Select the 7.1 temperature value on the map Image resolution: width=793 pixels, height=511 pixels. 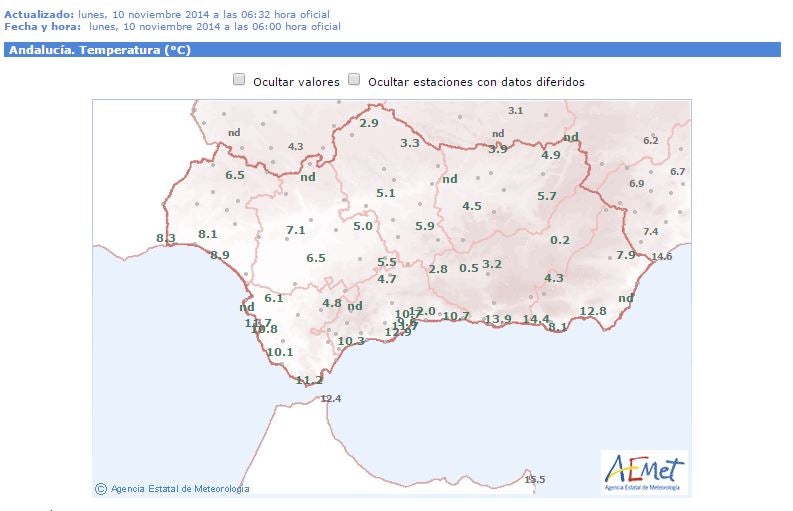(x=295, y=230)
